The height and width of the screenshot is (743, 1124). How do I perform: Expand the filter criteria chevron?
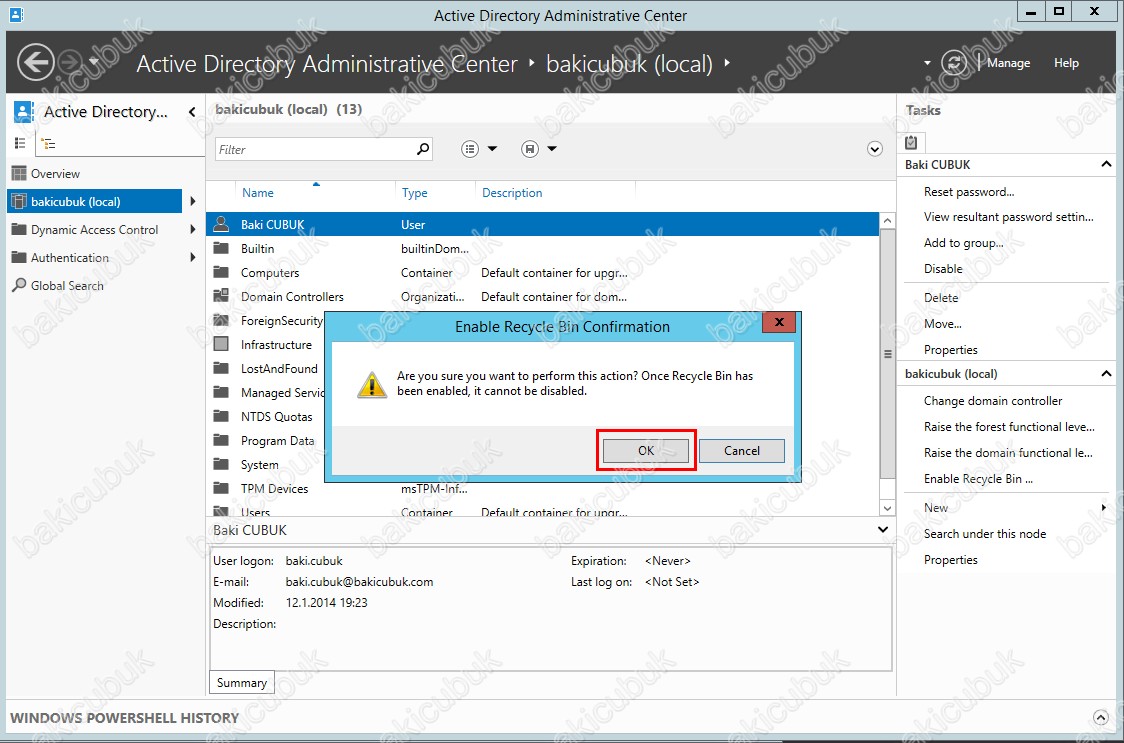(x=875, y=149)
